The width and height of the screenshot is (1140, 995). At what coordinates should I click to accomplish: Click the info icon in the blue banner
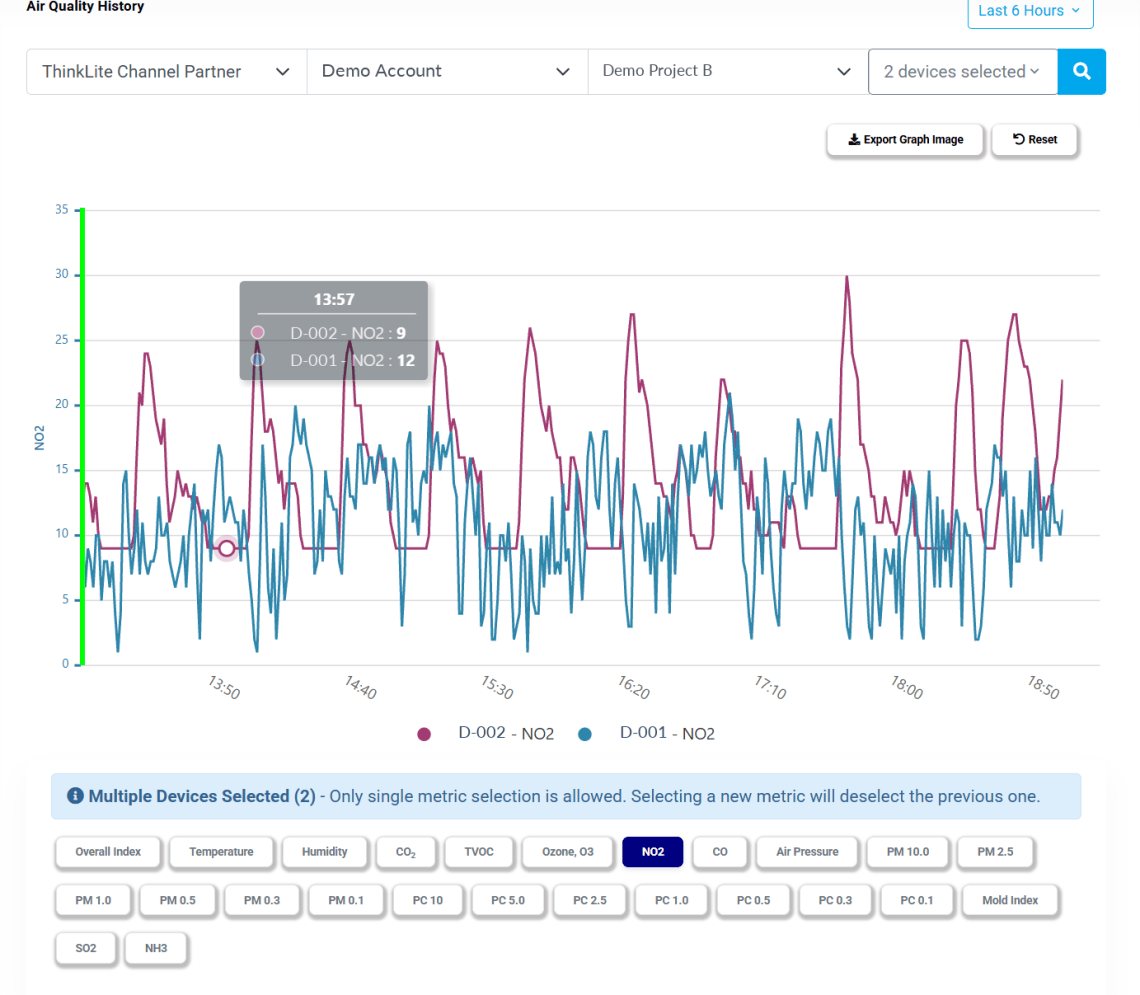tap(75, 796)
